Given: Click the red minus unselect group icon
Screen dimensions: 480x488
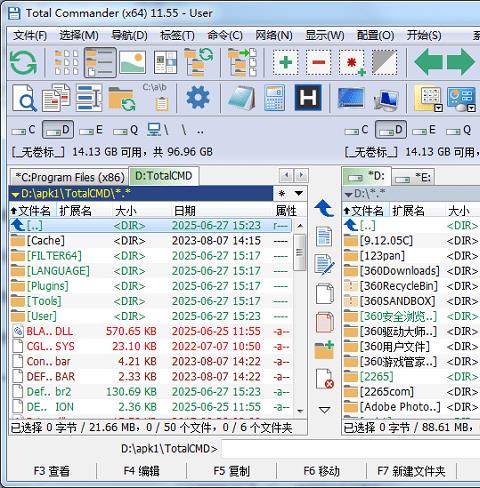Looking at the screenshot, I should tap(319, 62).
